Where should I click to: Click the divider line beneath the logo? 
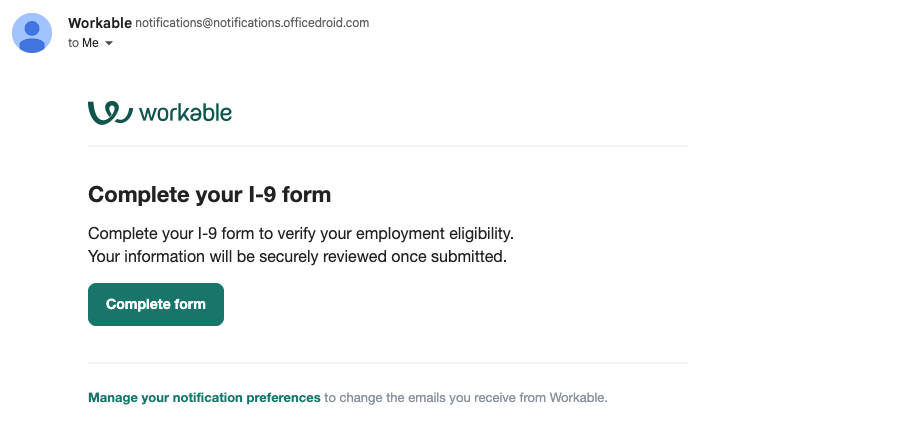click(x=388, y=146)
